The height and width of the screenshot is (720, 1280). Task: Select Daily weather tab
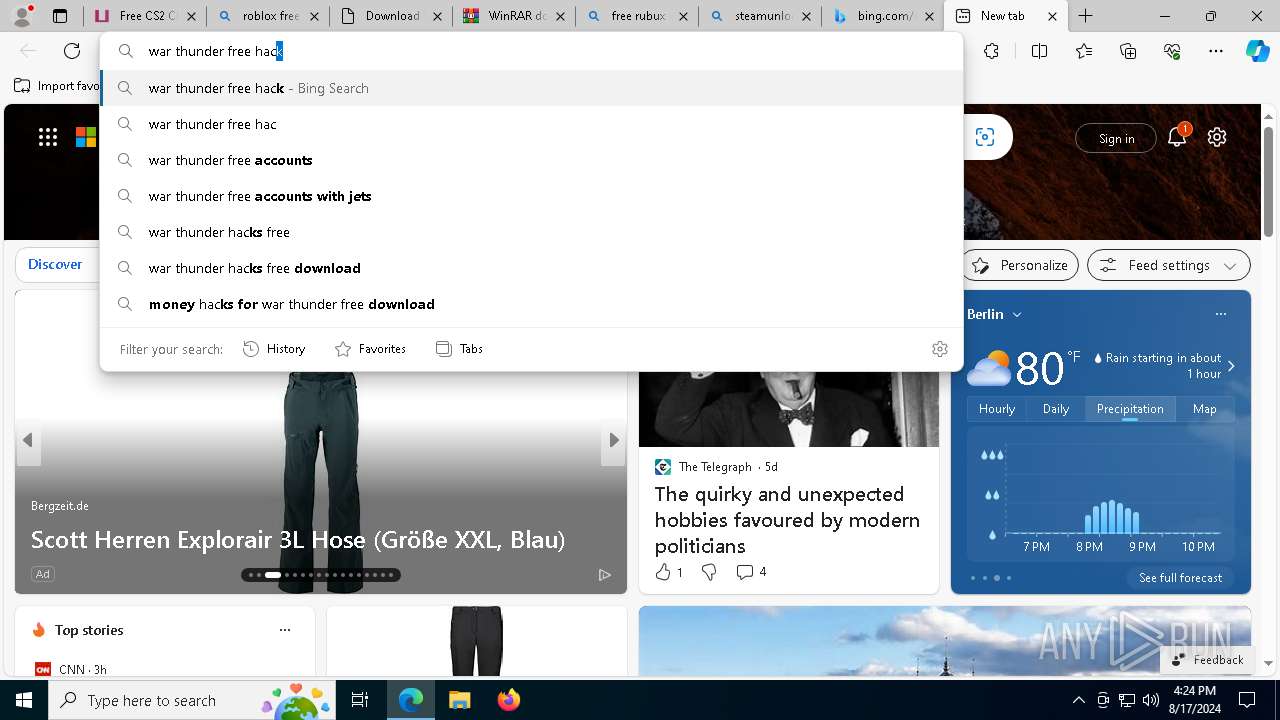click(1056, 409)
